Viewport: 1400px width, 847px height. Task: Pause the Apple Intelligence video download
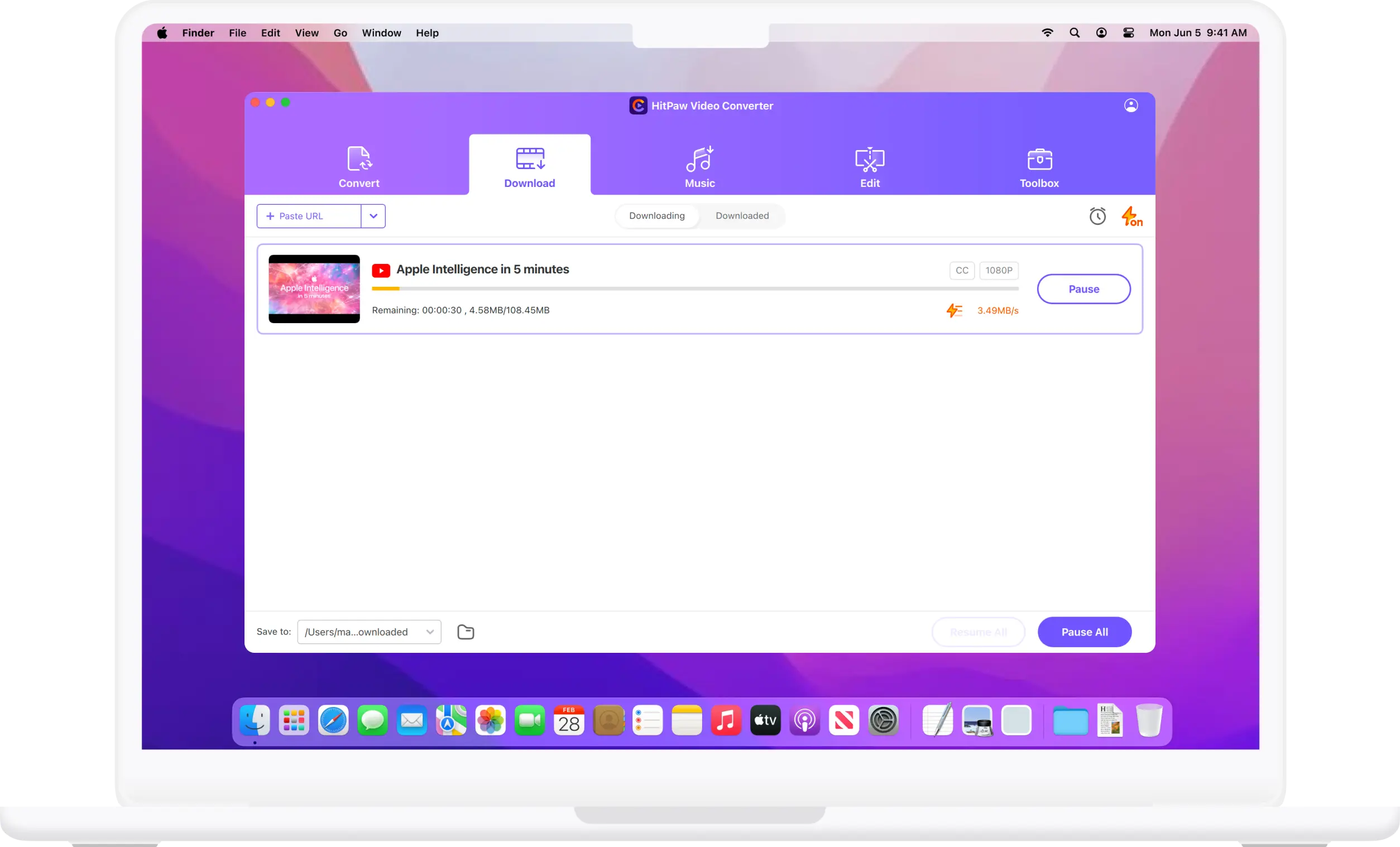(x=1083, y=289)
